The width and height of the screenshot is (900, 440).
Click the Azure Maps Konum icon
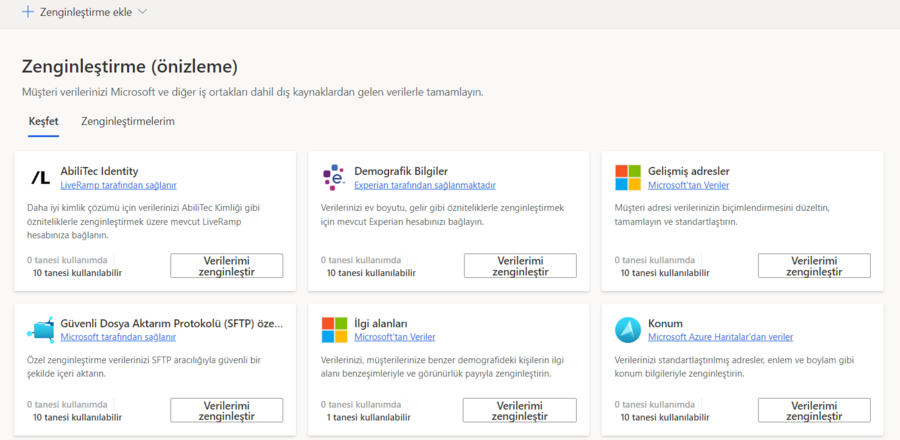pos(628,329)
